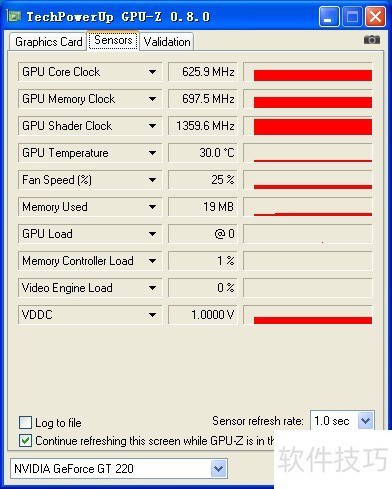The height and width of the screenshot is (489, 392).
Task: Enable the Log to file checkbox
Action: pos(26,423)
